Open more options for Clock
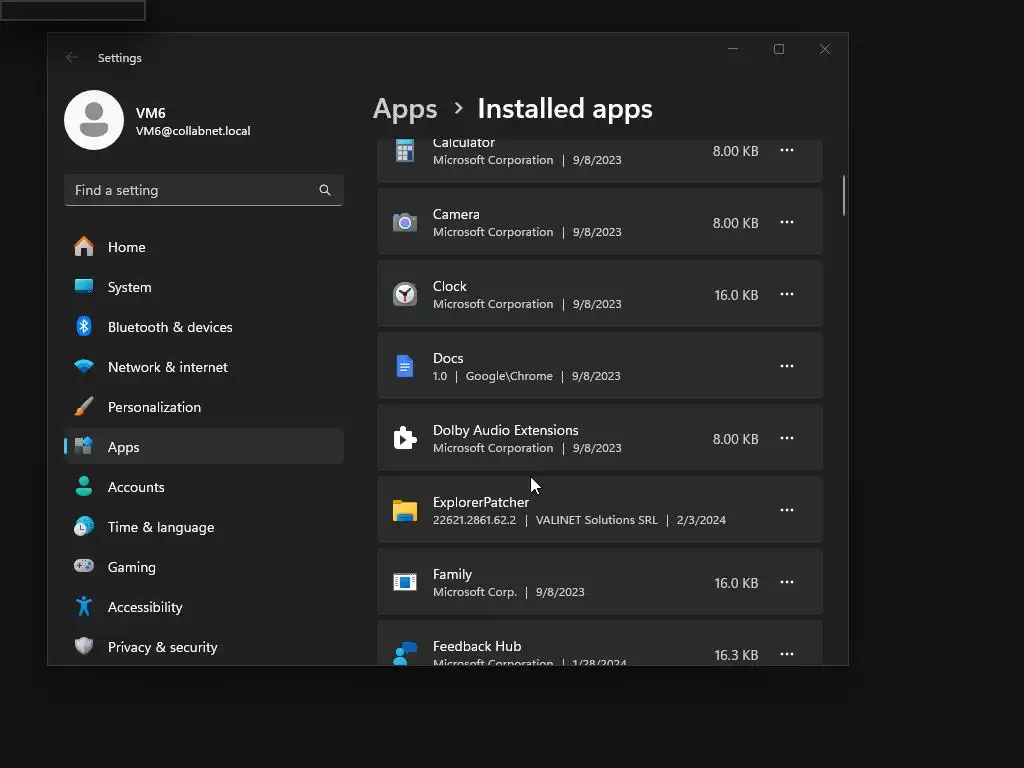Viewport: 1024px width, 768px height. coord(787,294)
